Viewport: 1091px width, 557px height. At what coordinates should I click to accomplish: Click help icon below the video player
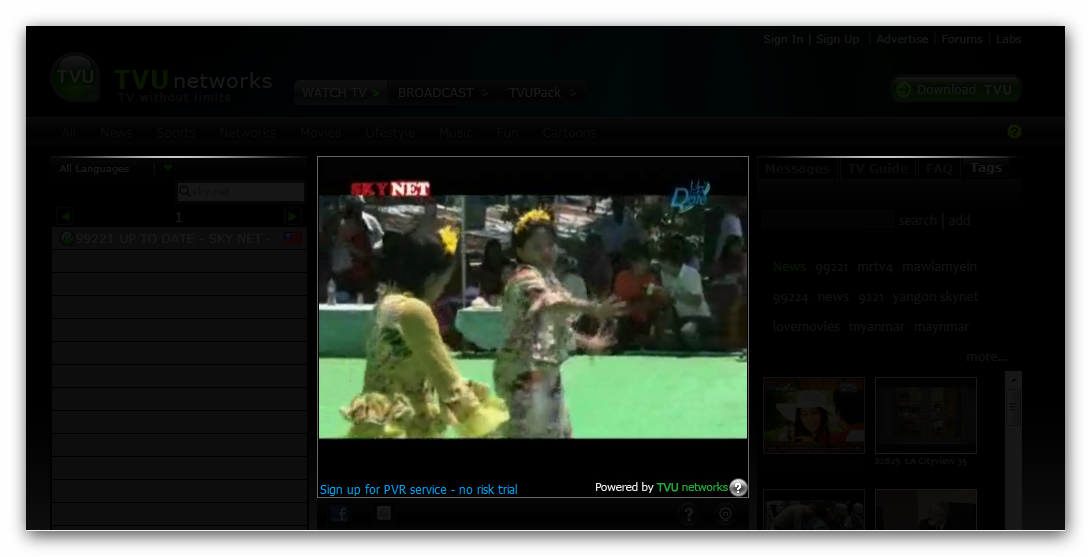click(x=688, y=515)
